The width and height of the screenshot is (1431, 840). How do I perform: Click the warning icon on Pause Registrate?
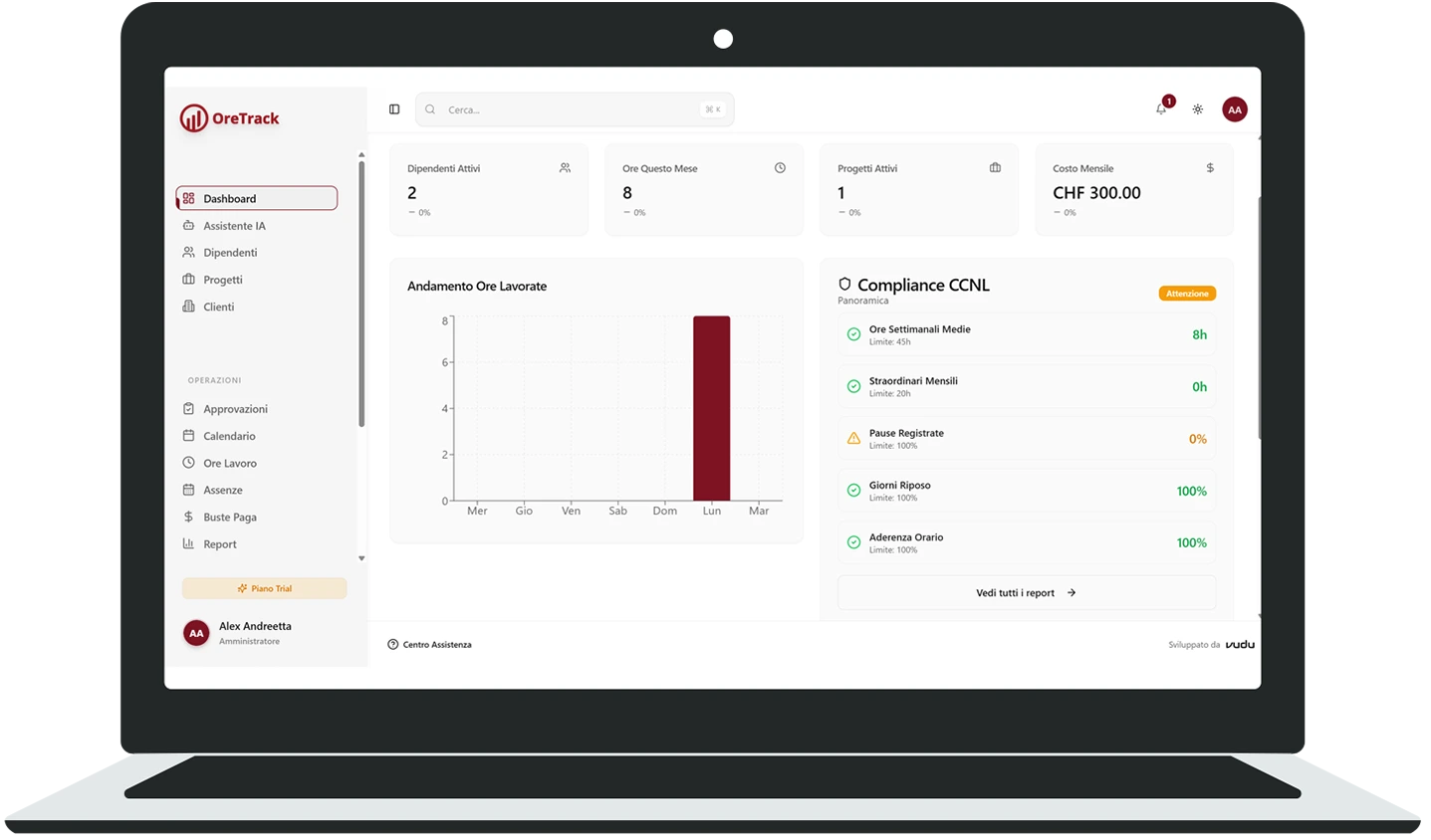[x=853, y=438]
